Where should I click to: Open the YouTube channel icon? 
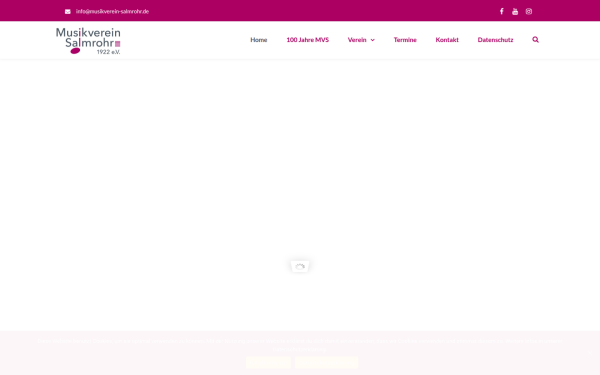pos(515,11)
